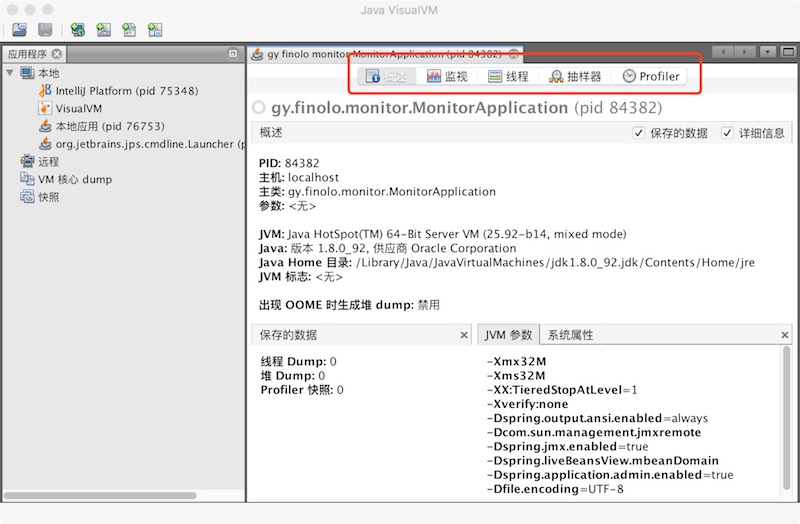Viewport: 800px width, 524px height.
Task: Uncheck the 详细信息 checkbox
Action: point(727,133)
